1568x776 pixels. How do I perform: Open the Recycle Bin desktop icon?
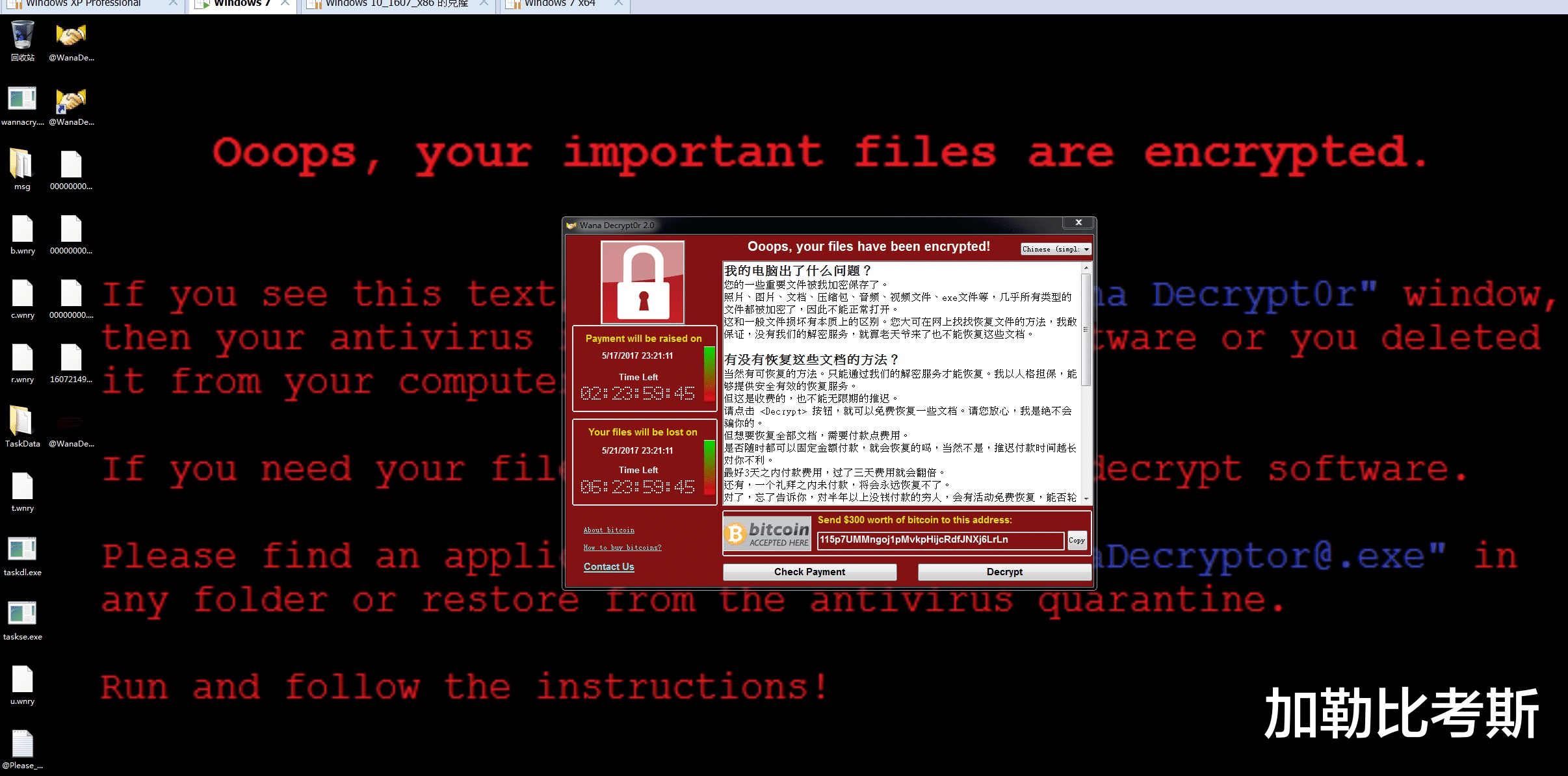23,40
